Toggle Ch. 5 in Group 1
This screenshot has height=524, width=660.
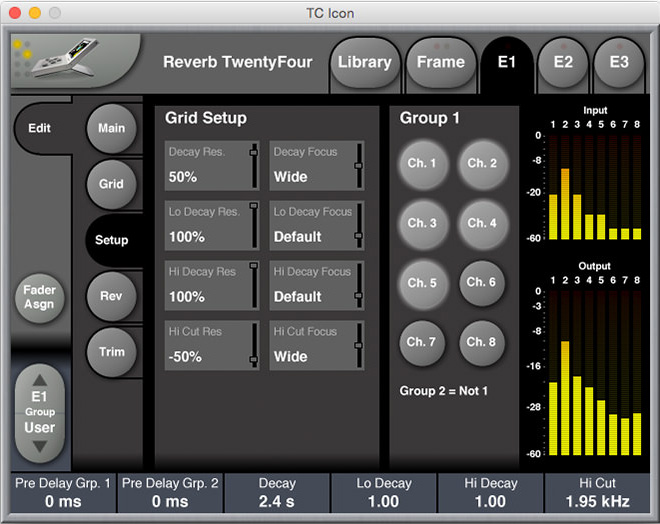click(422, 283)
